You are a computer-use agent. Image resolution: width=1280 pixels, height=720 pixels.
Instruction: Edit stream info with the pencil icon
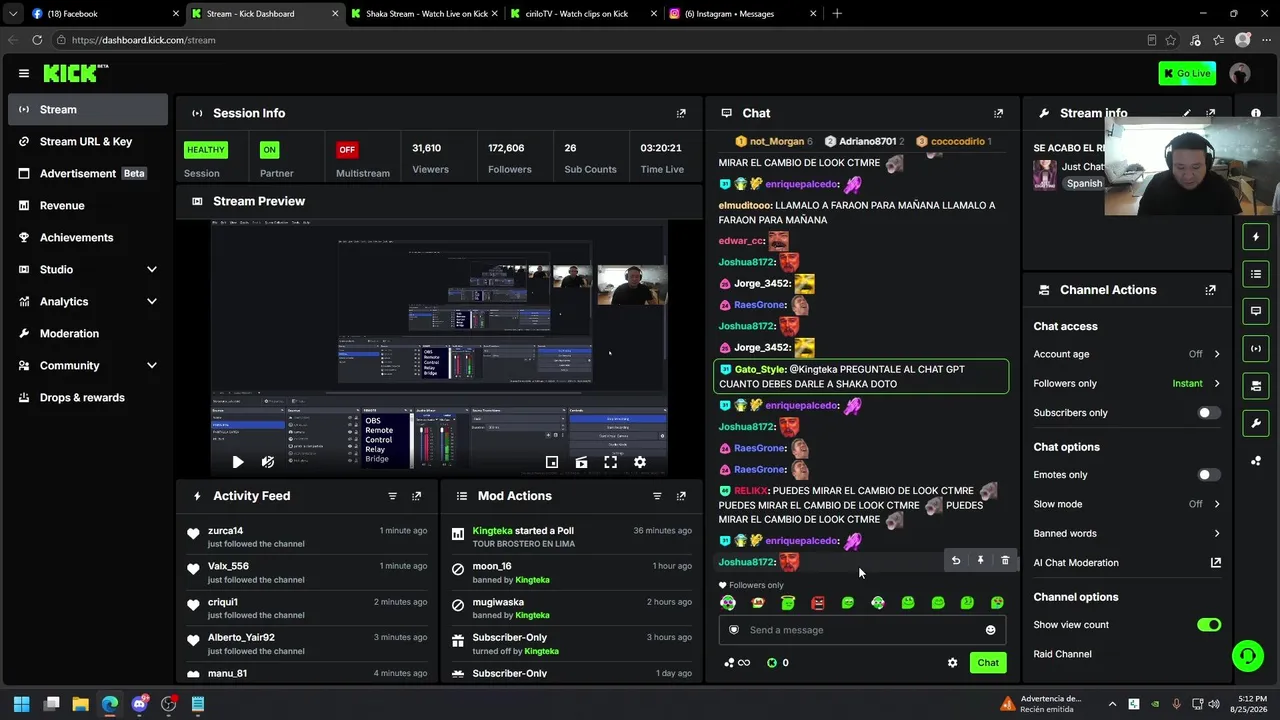click(x=1187, y=113)
